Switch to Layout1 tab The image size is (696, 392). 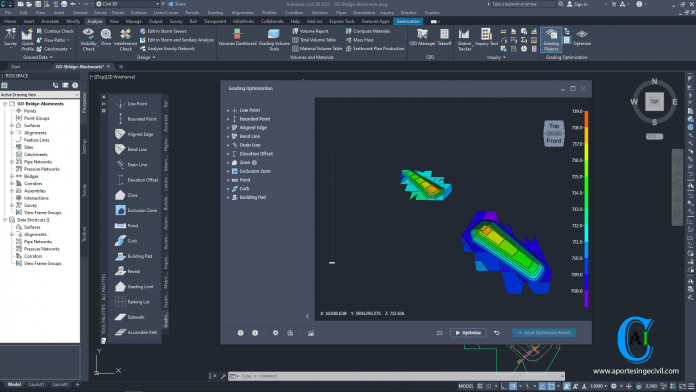(x=36, y=384)
